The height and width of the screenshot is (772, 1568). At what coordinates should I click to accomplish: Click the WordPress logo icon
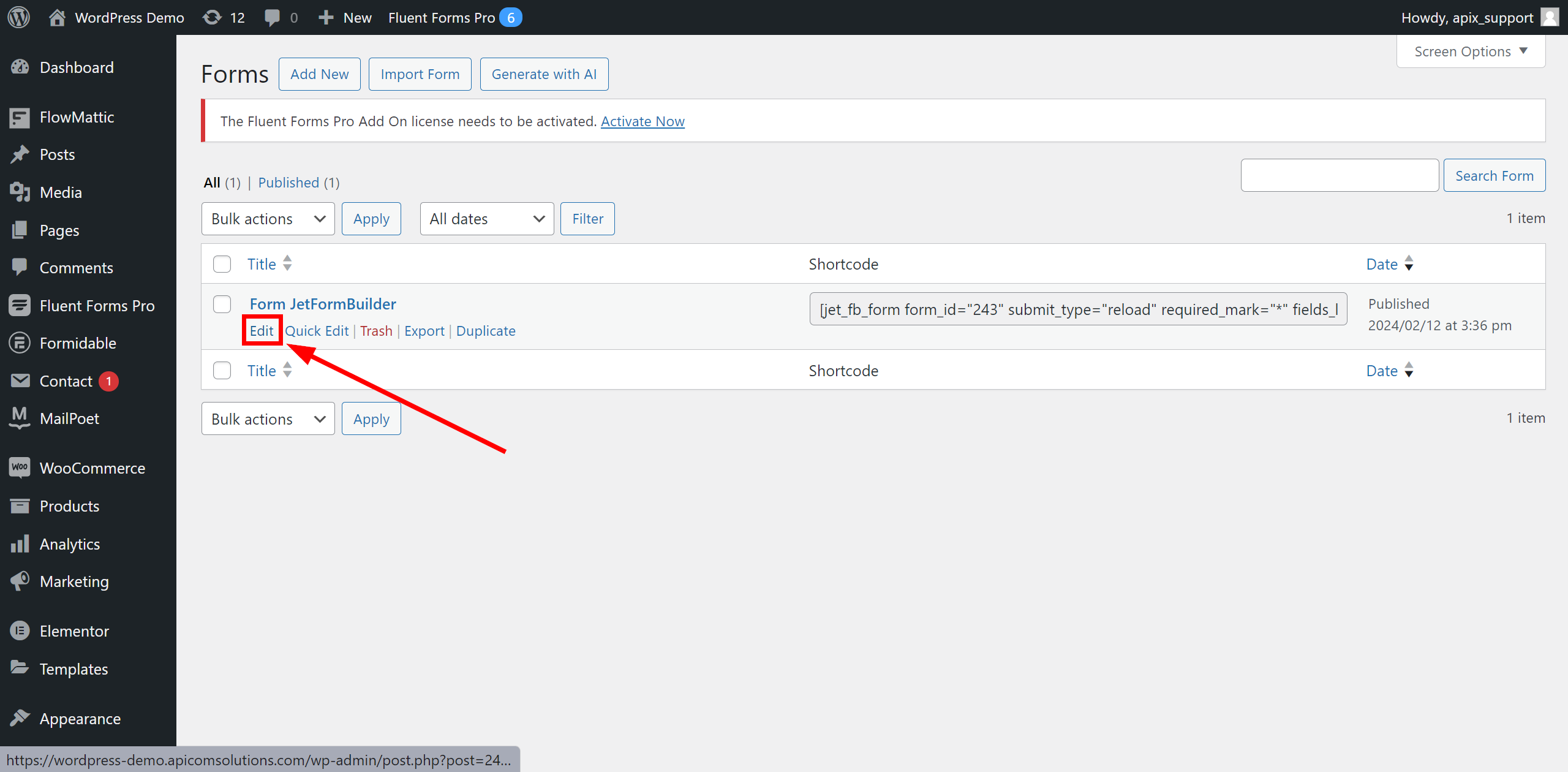tap(19, 17)
